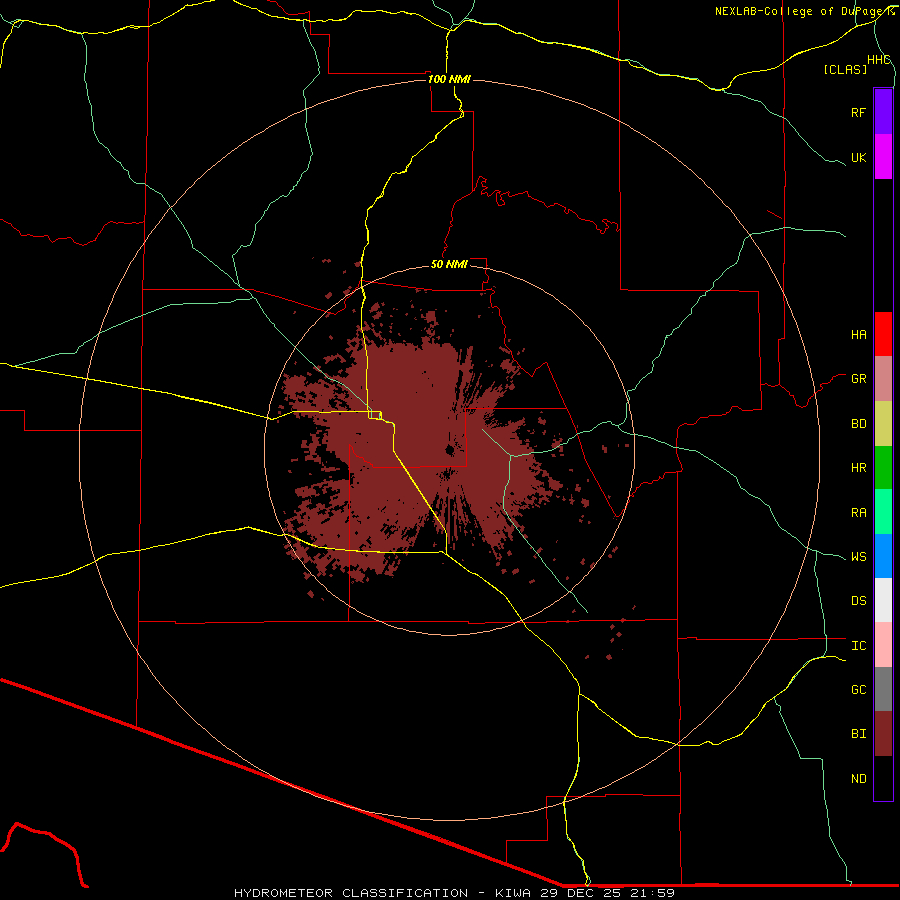Viewport: 900px width, 900px height.
Task: Click the HA red legend swatch
Action: point(883,334)
